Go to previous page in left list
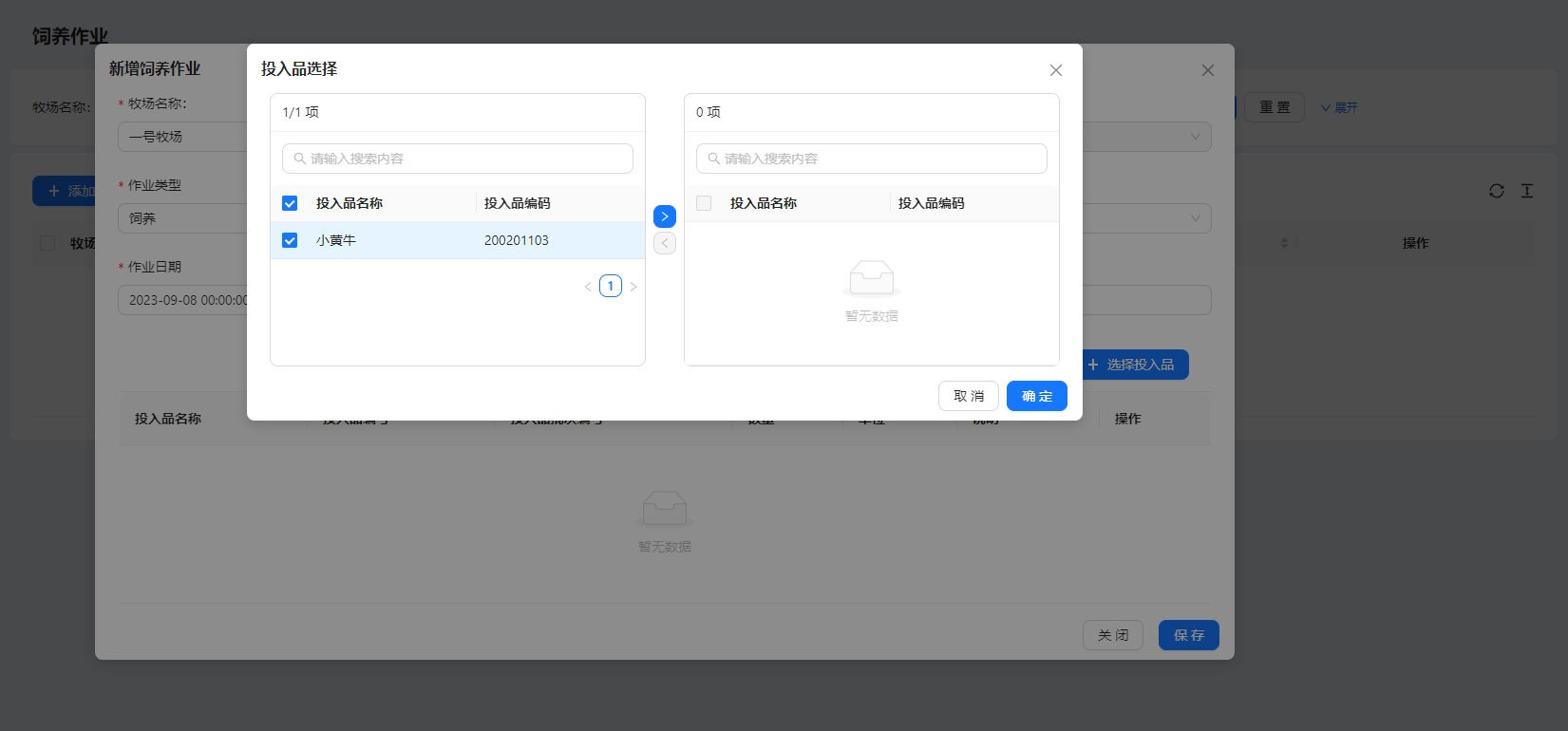 click(x=588, y=286)
